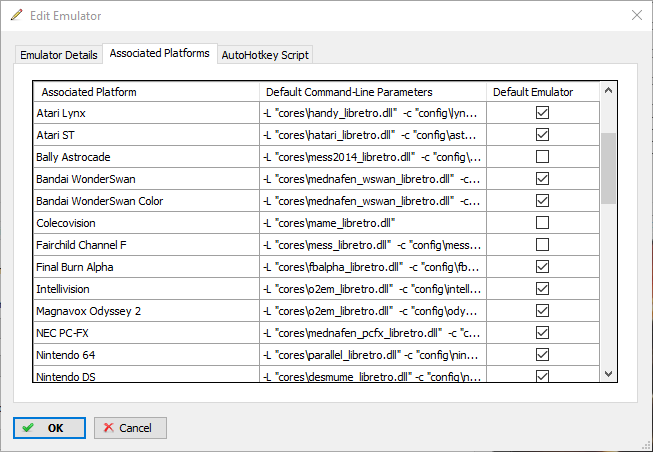
Task: Tick Fairchild Channel F default emulator checkbox
Action: [542, 245]
